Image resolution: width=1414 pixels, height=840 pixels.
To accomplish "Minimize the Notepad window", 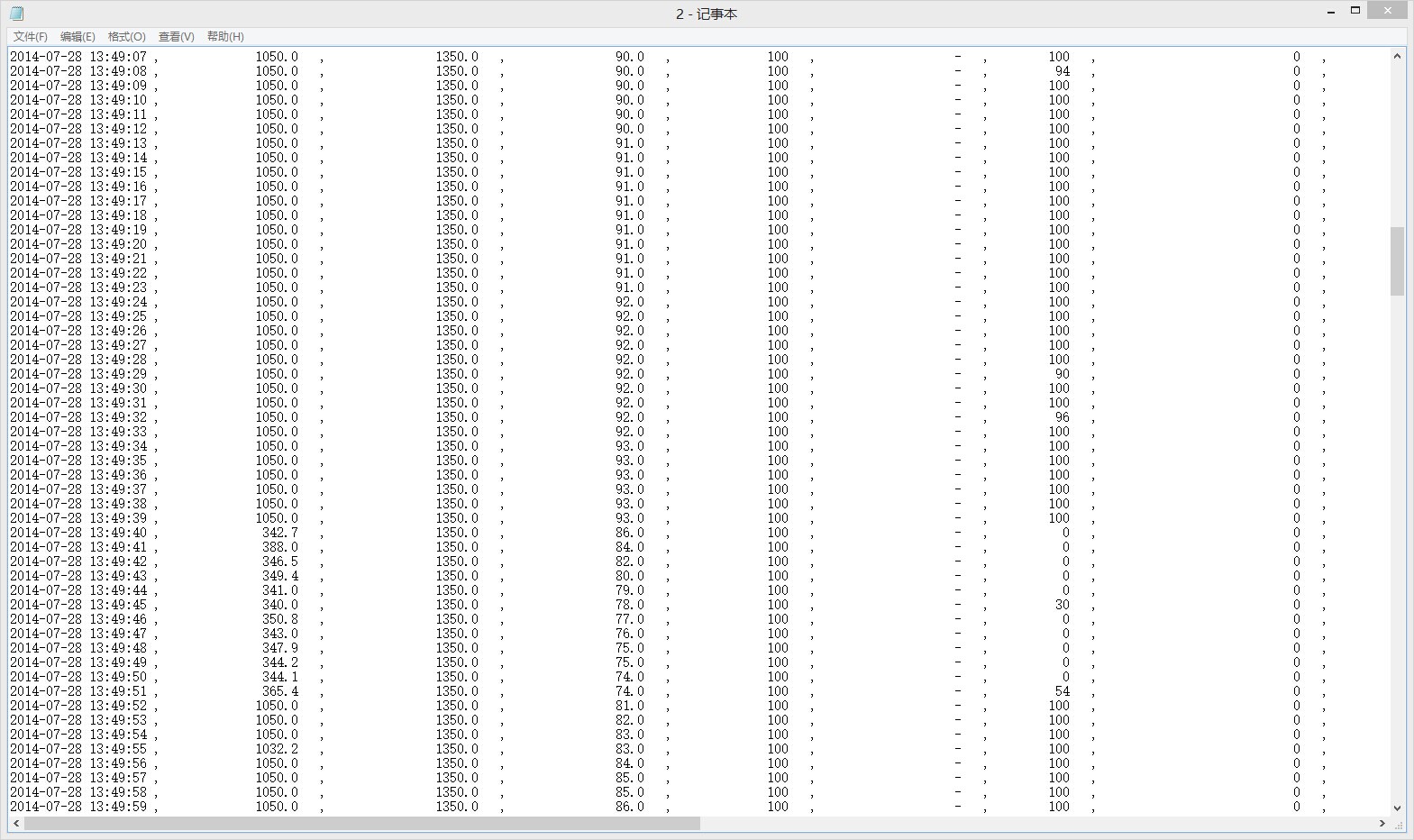I will 1331,11.
